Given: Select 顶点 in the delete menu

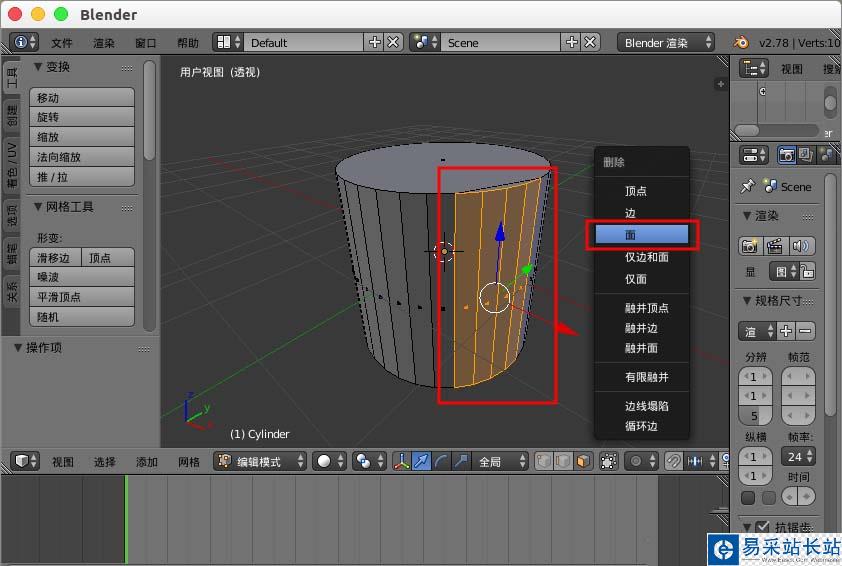Looking at the screenshot, I should (x=641, y=191).
